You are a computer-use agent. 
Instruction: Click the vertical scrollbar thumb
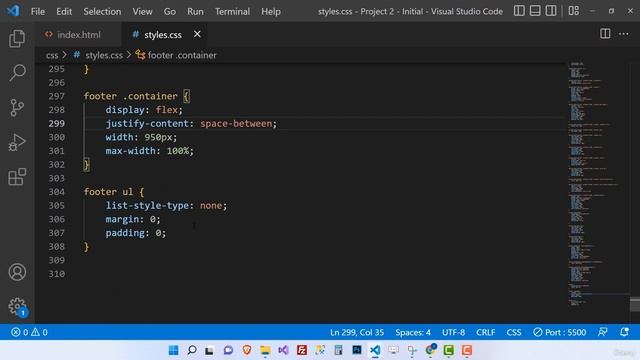click(635, 305)
